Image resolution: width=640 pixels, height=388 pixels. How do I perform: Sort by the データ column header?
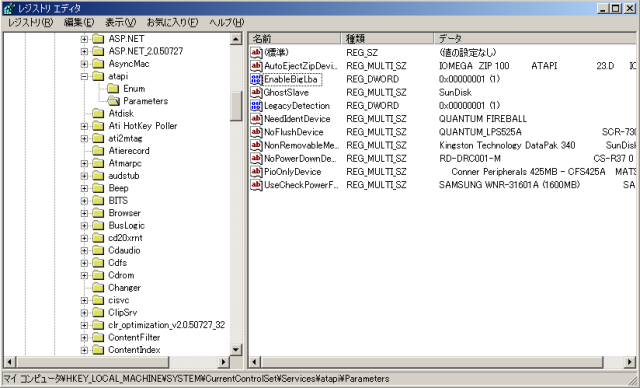click(535, 39)
